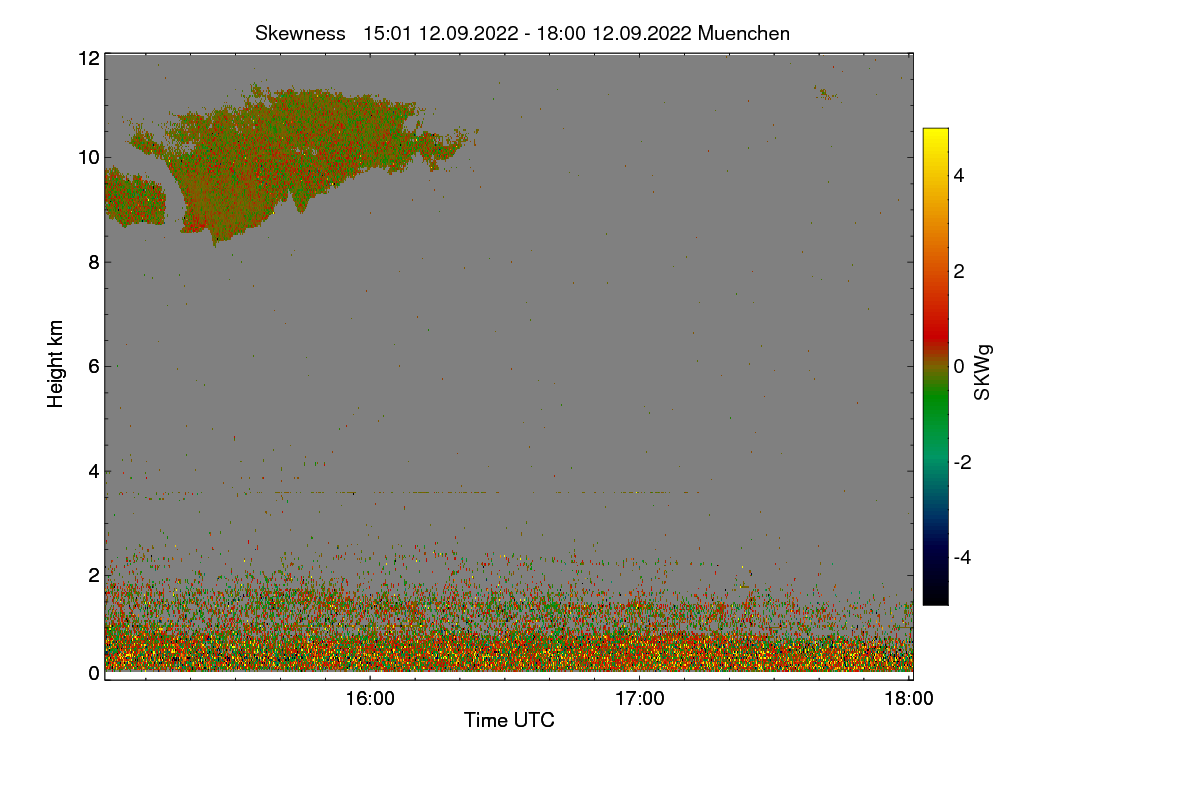1200x800 pixels.
Task: Pick the black bottom of the colorbar
Action: (x=935, y=595)
